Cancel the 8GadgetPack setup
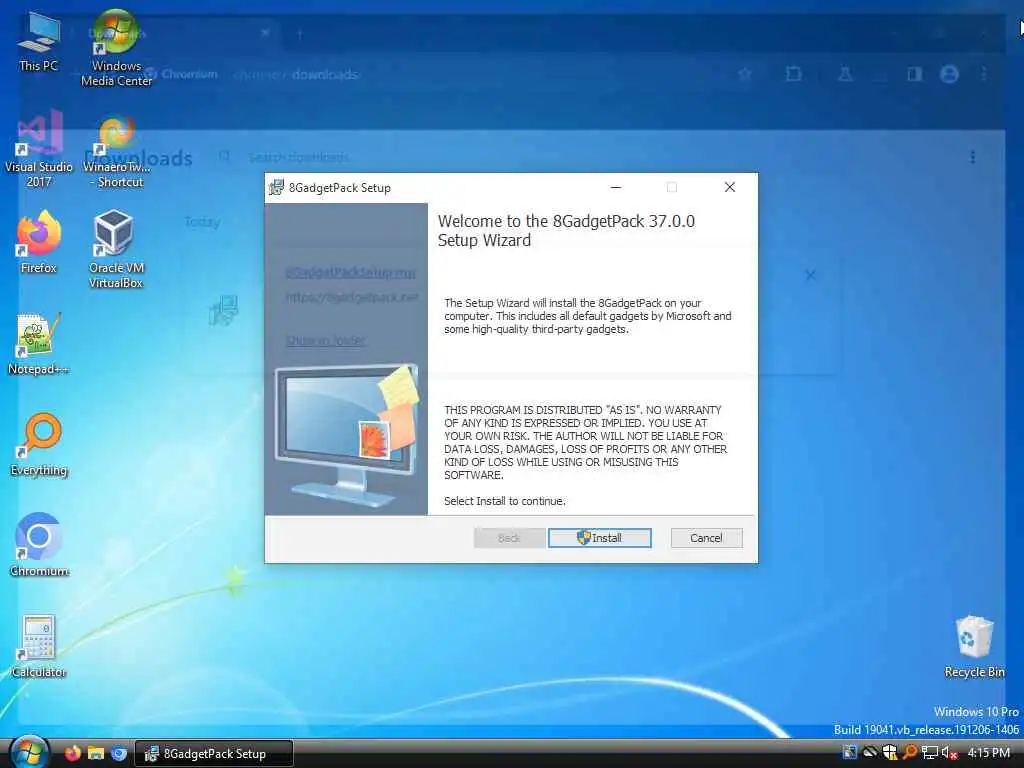The image size is (1024, 768). (706, 538)
